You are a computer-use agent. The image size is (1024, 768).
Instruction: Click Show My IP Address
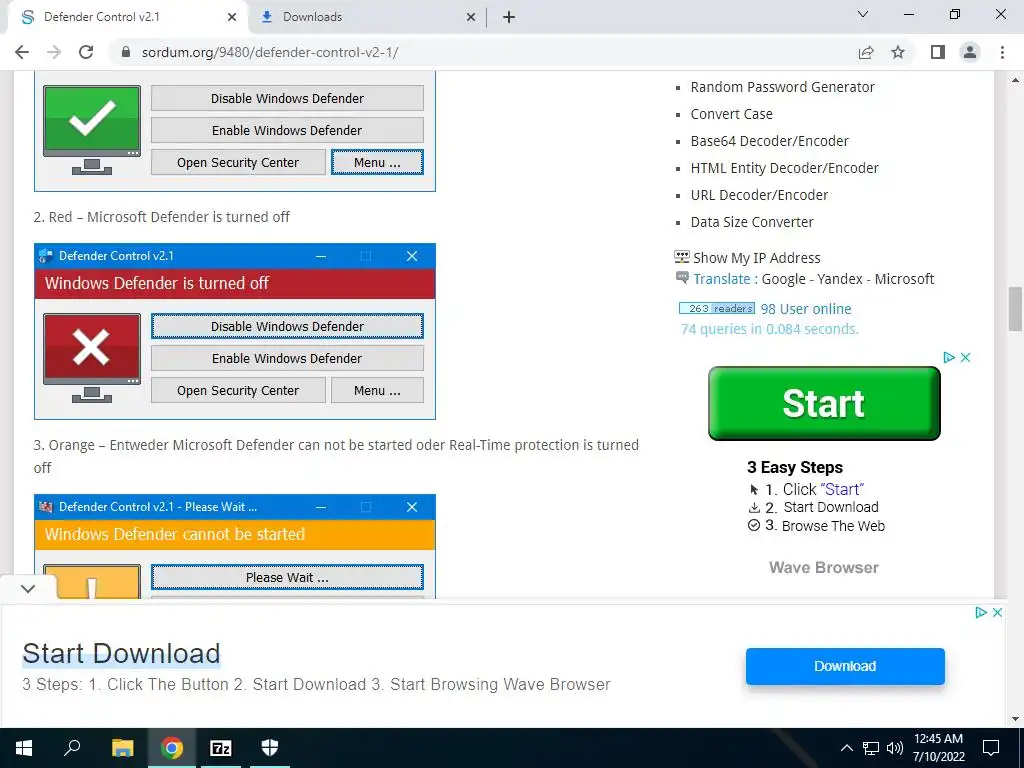[756, 258]
